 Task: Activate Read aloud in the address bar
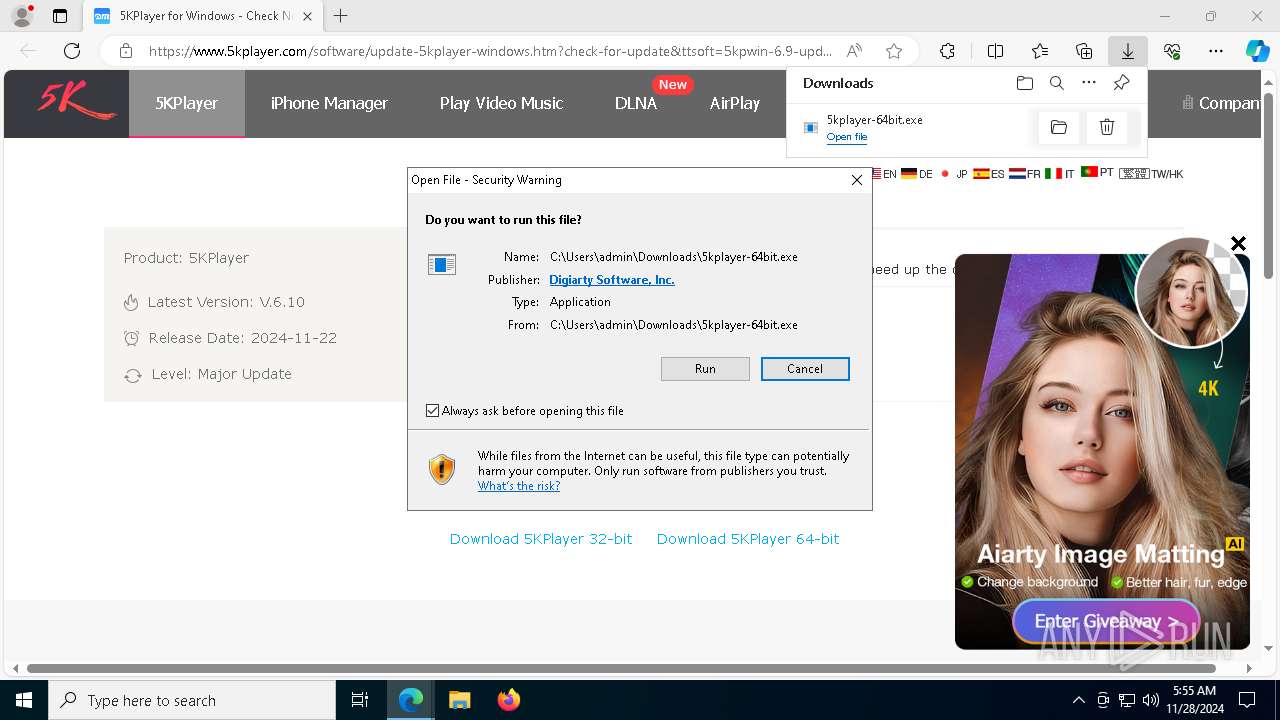[x=854, y=51]
